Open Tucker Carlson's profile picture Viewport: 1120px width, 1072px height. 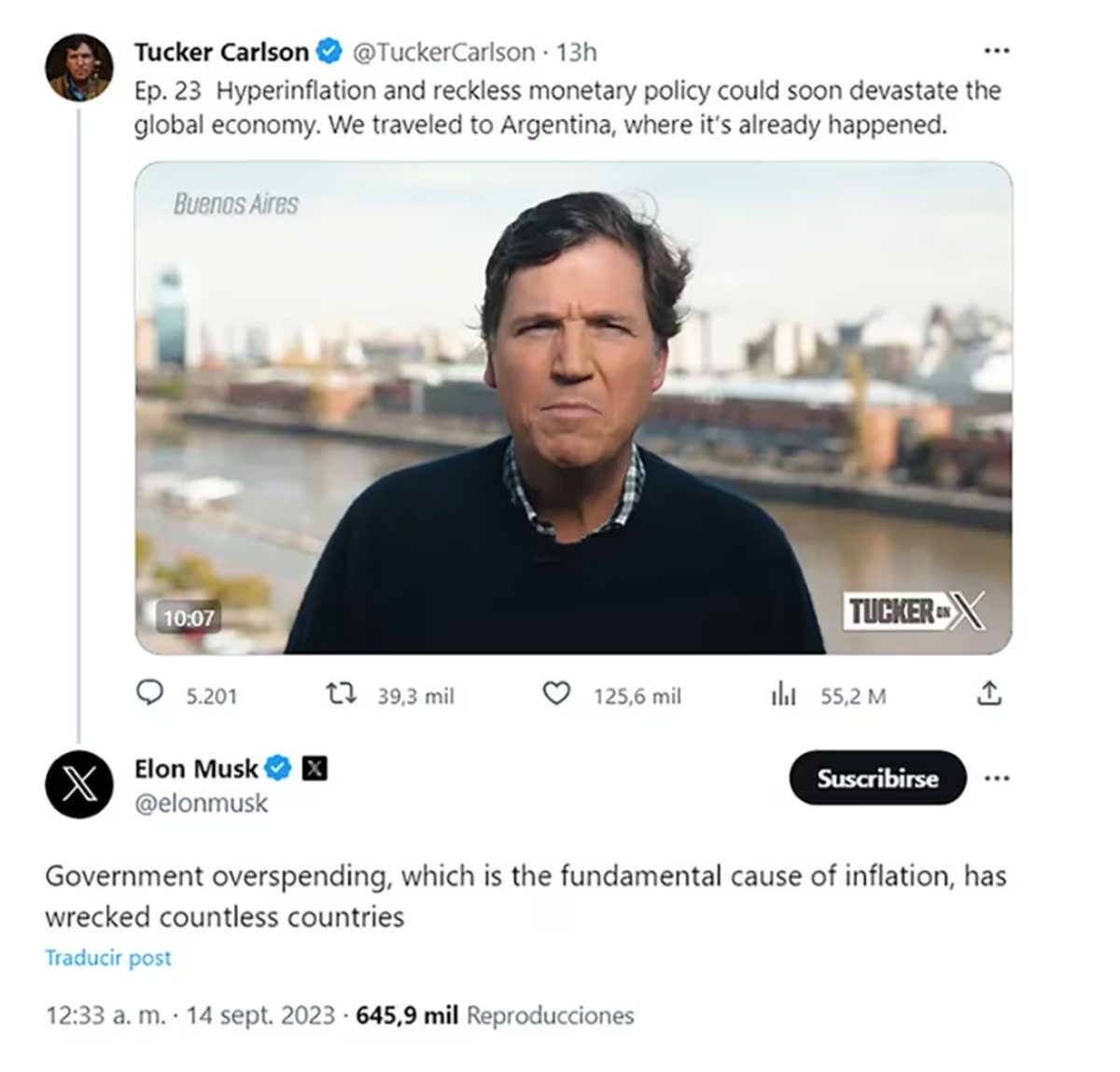pyautogui.click(x=79, y=68)
